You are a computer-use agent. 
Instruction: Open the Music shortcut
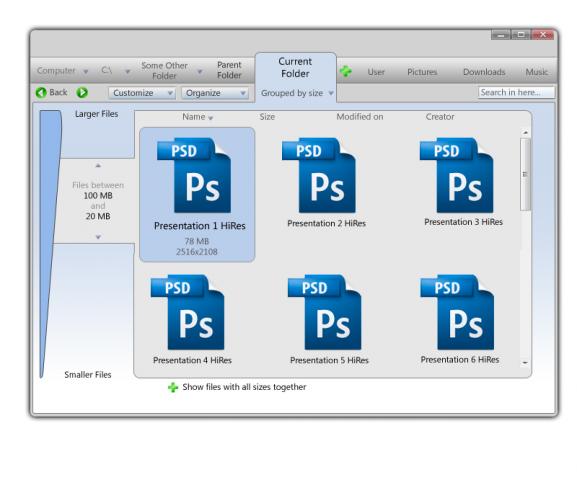point(537,72)
